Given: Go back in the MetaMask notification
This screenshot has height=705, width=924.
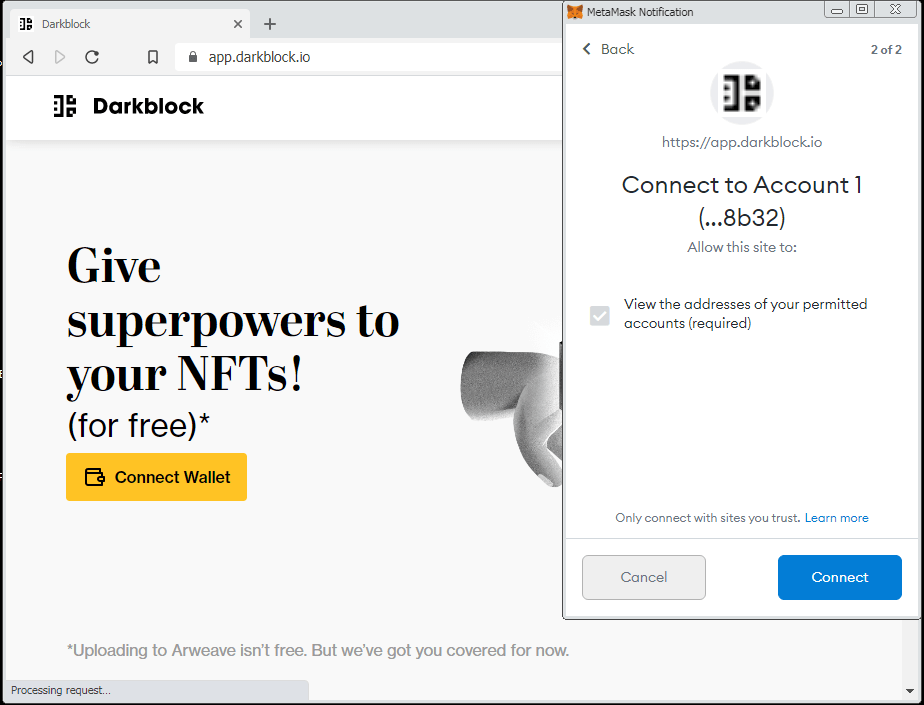Looking at the screenshot, I should 608,49.
